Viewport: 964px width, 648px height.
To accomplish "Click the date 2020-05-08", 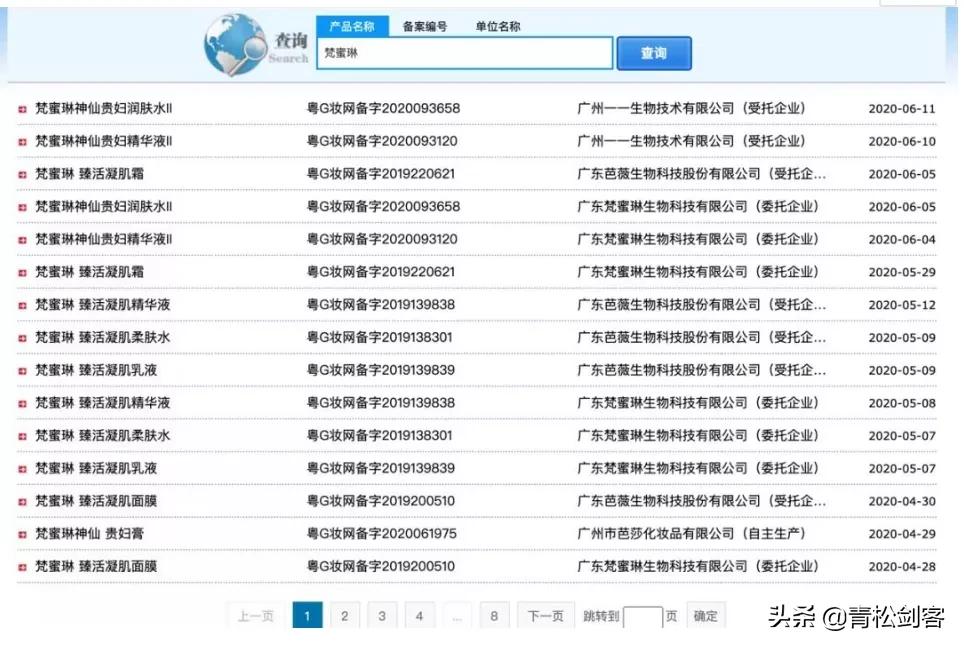I will pyautogui.click(x=902, y=403).
